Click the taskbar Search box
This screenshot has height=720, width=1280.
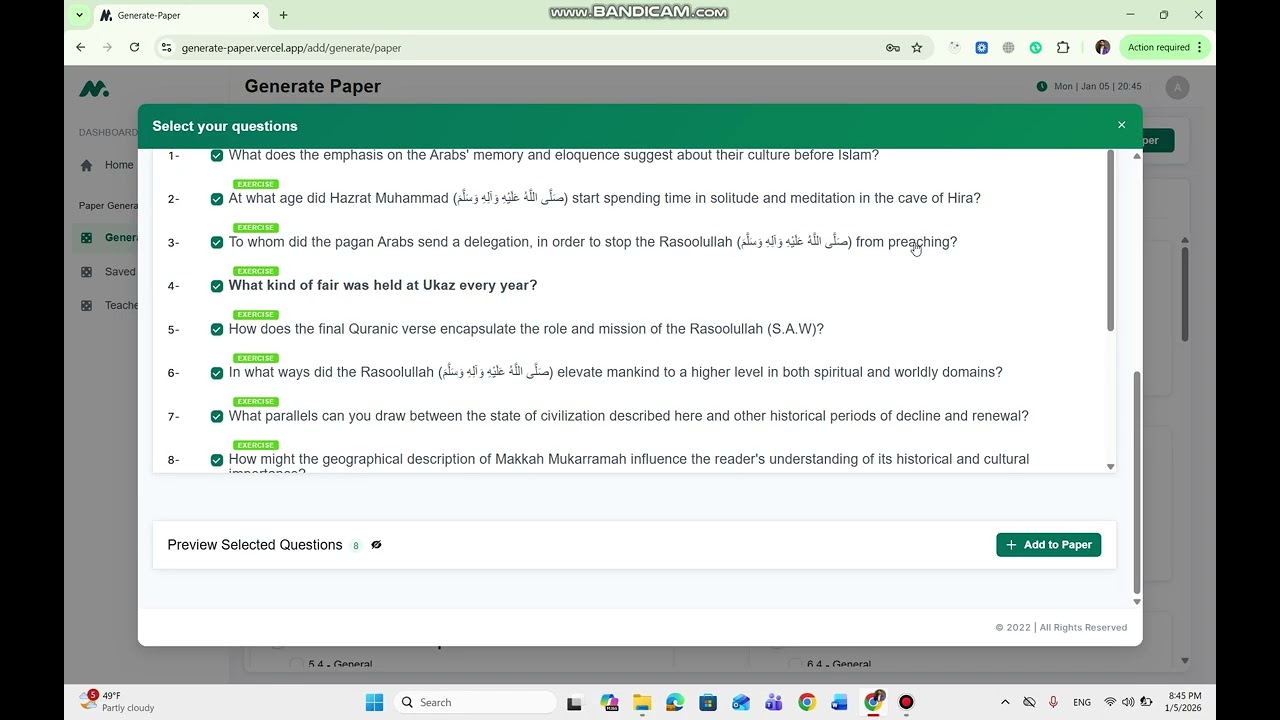(x=475, y=702)
